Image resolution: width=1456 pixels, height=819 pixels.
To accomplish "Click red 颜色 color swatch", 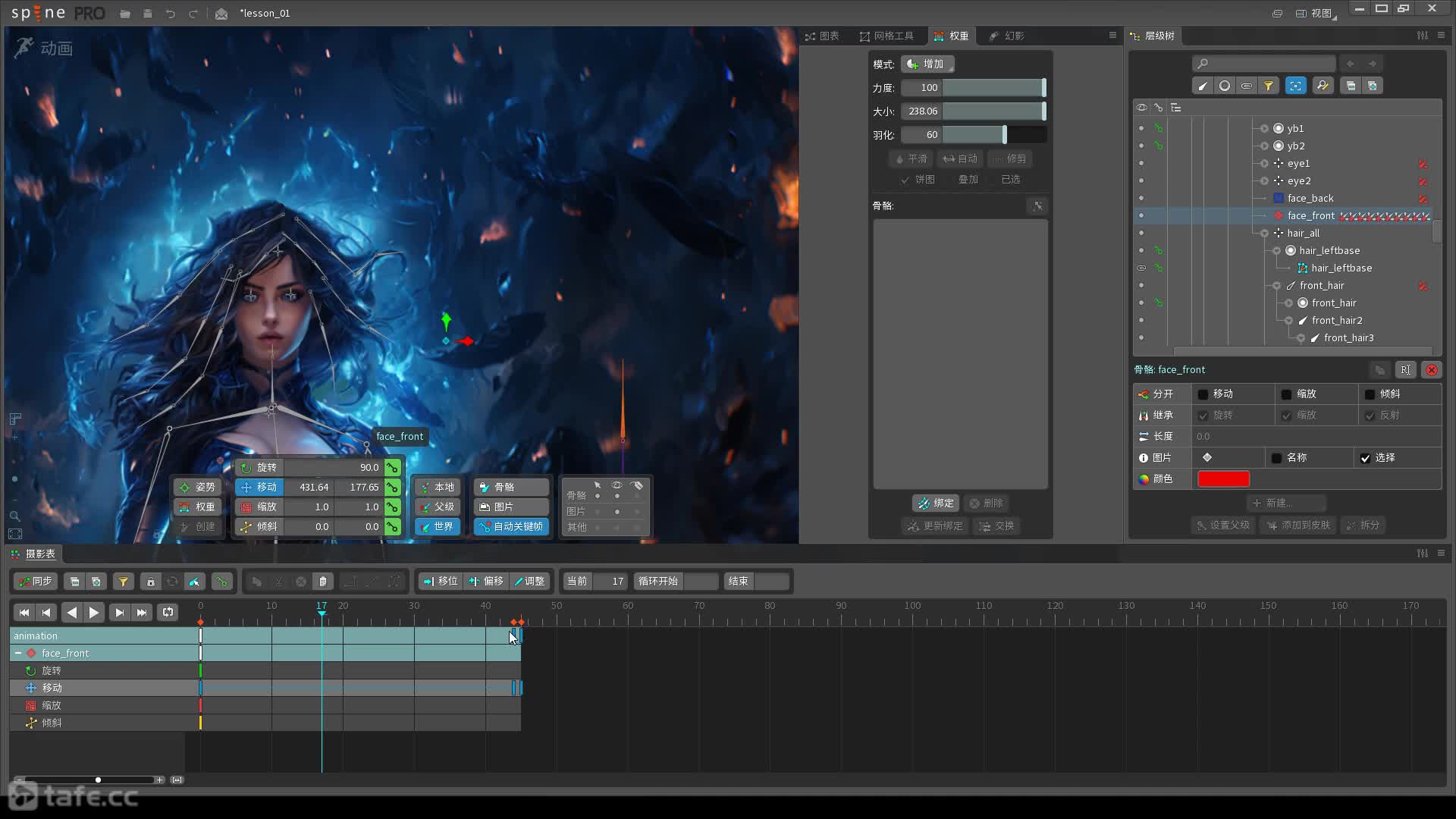I will pos(1223,479).
